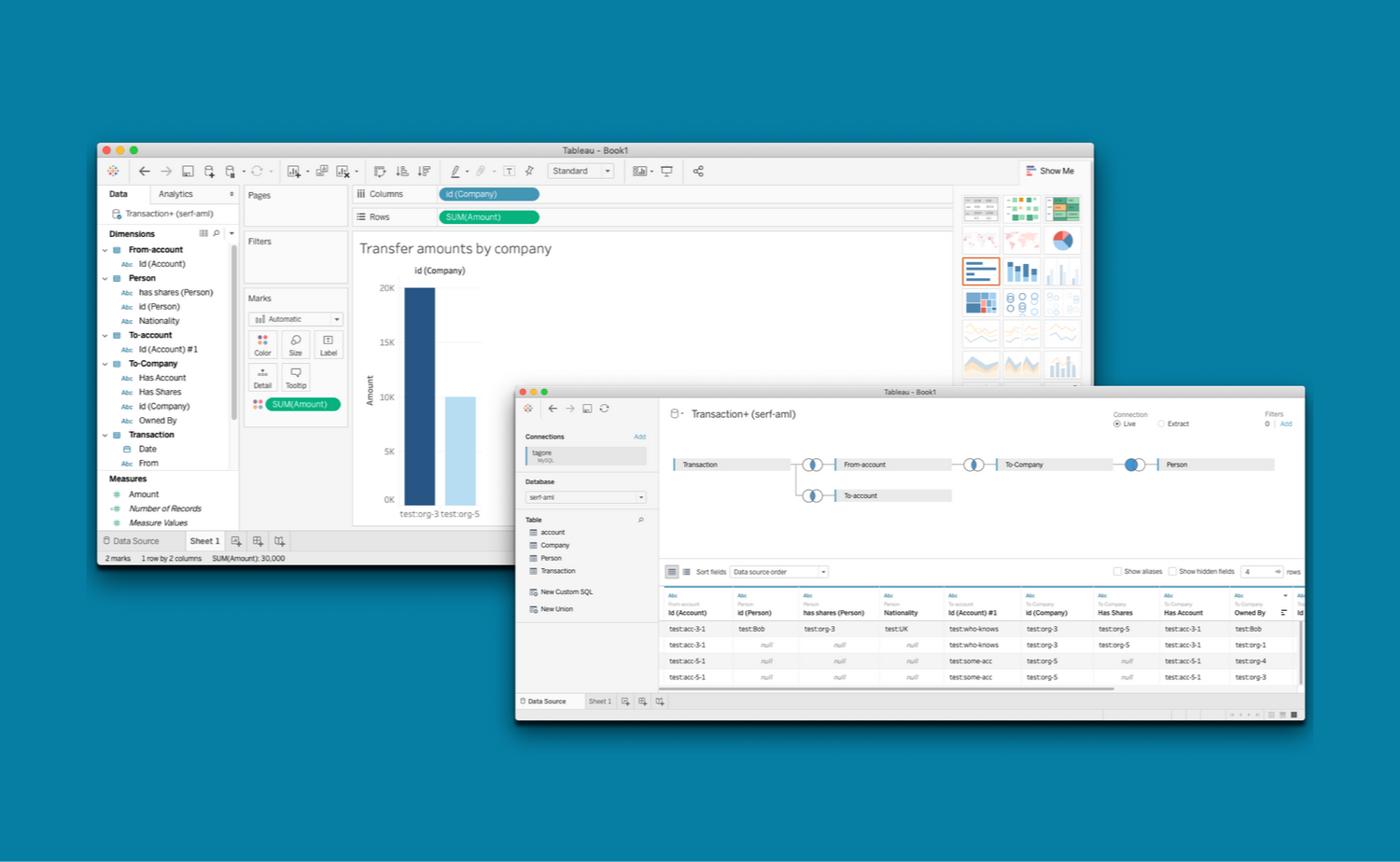Click the Share workbook icon
1400x862 pixels.
pos(698,172)
